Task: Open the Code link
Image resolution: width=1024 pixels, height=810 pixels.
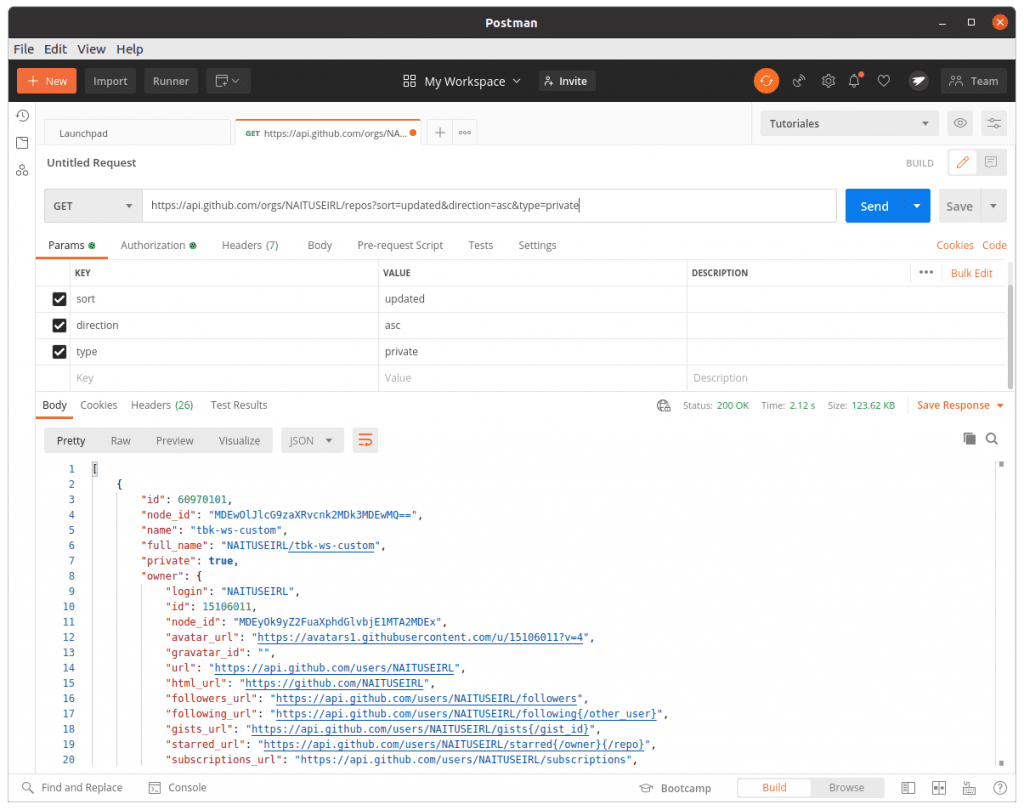Action: [x=994, y=245]
